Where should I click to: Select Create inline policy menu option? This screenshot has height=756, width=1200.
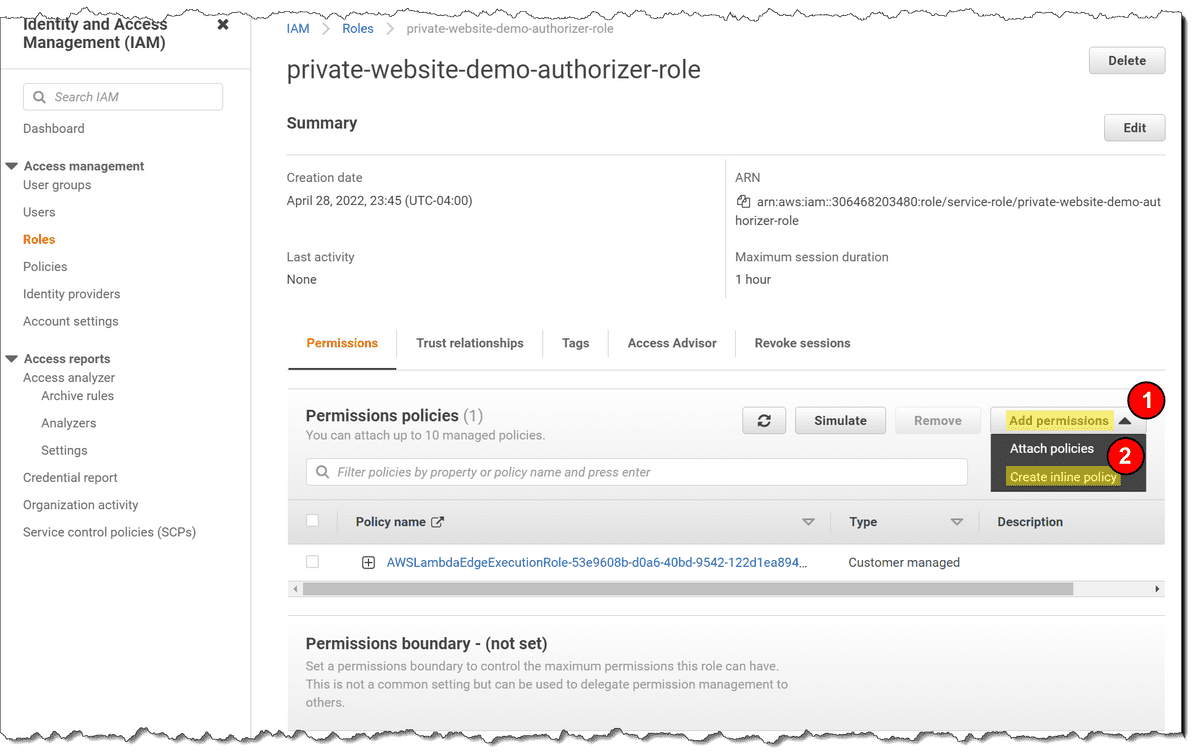(x=1062, y=477)
